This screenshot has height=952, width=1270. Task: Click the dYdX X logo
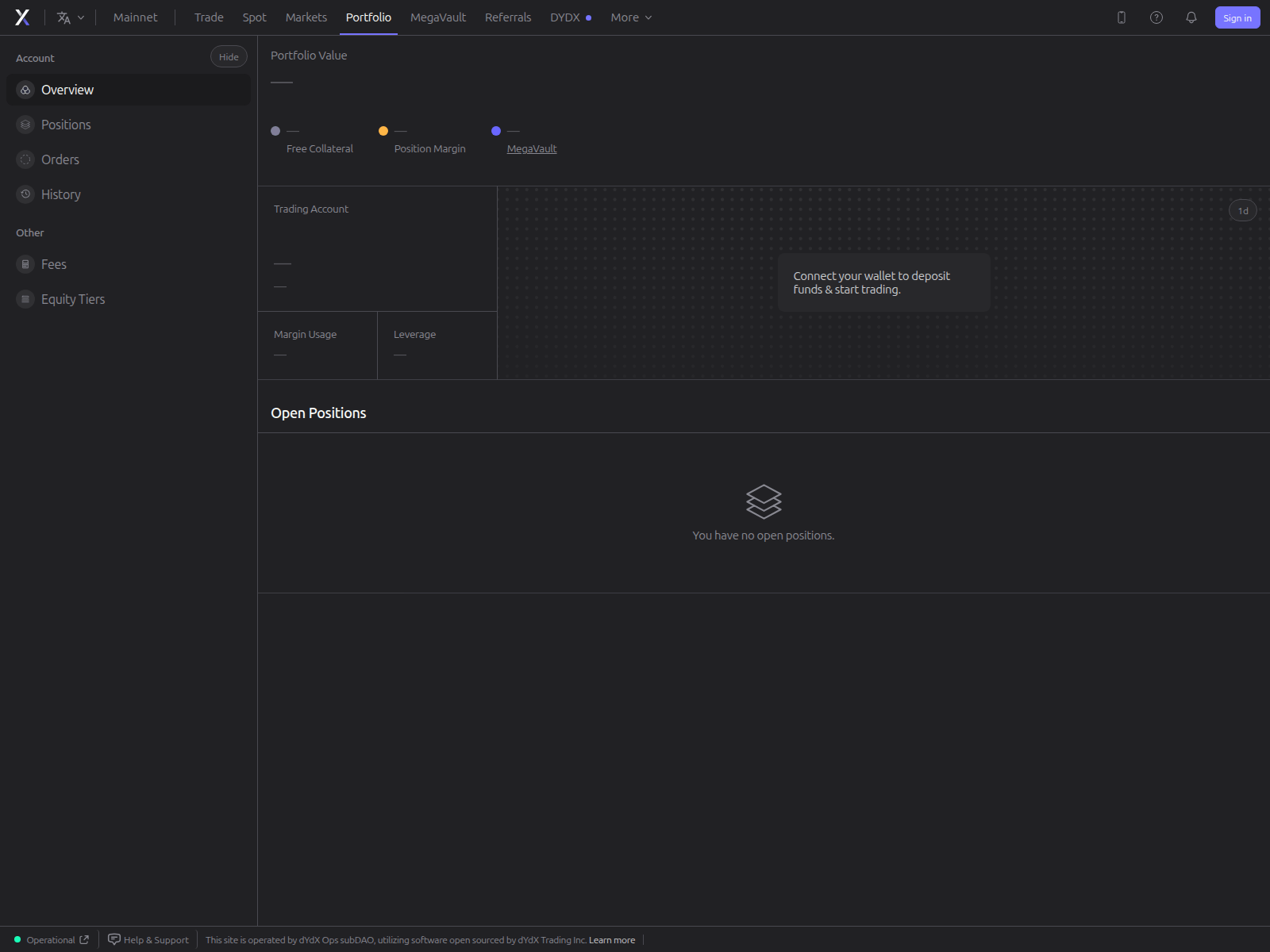[x=22, y=17]
